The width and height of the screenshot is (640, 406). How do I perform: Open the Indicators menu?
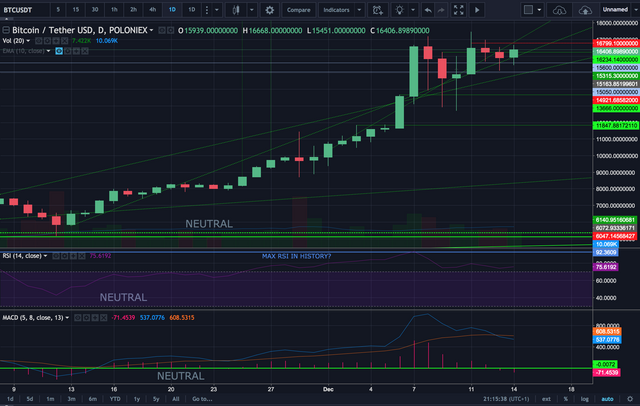336,10
